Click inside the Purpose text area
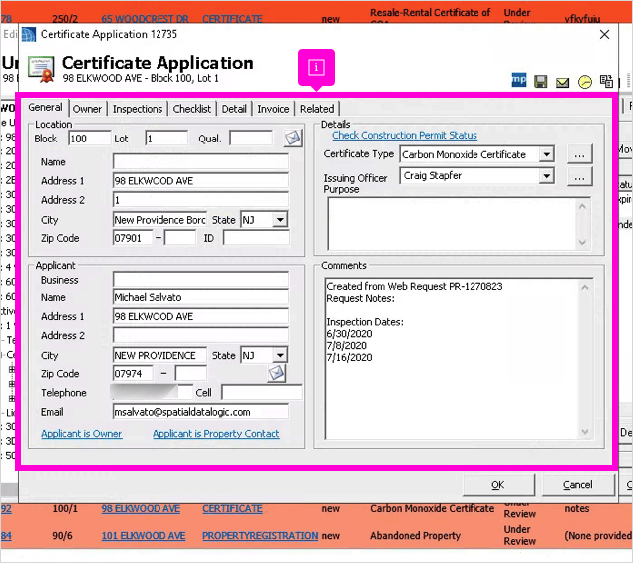633x563 pixels. coord(451,224)
